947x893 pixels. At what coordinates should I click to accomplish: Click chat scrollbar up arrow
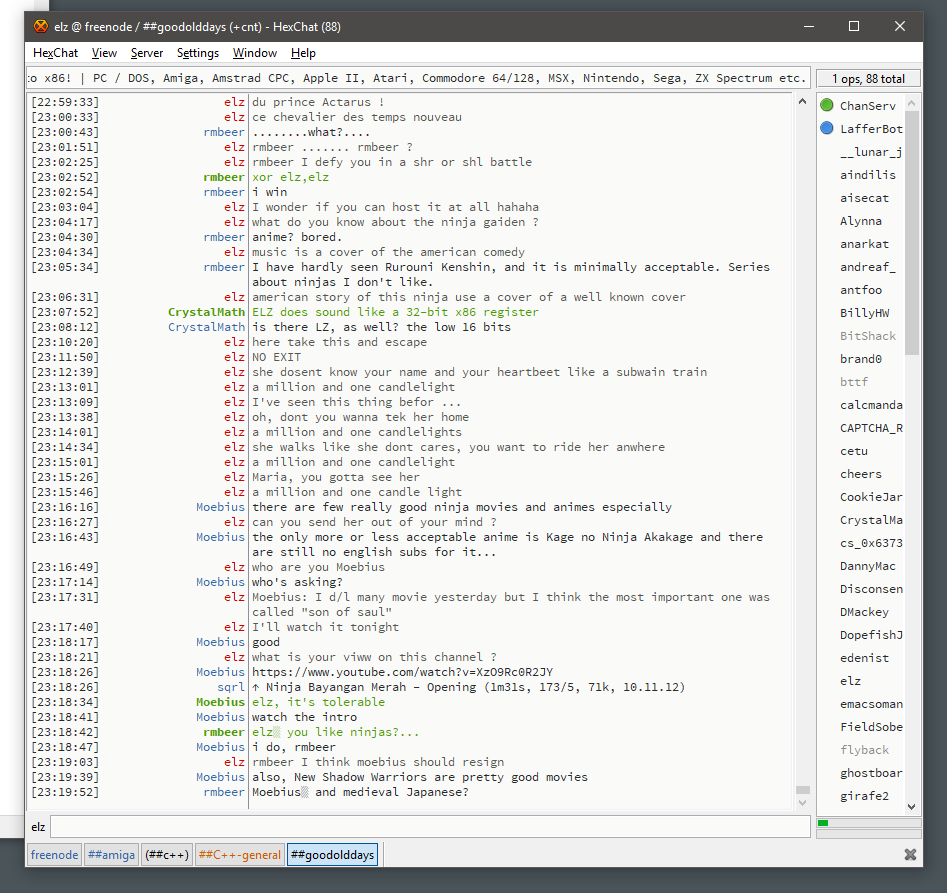[802, 101]
